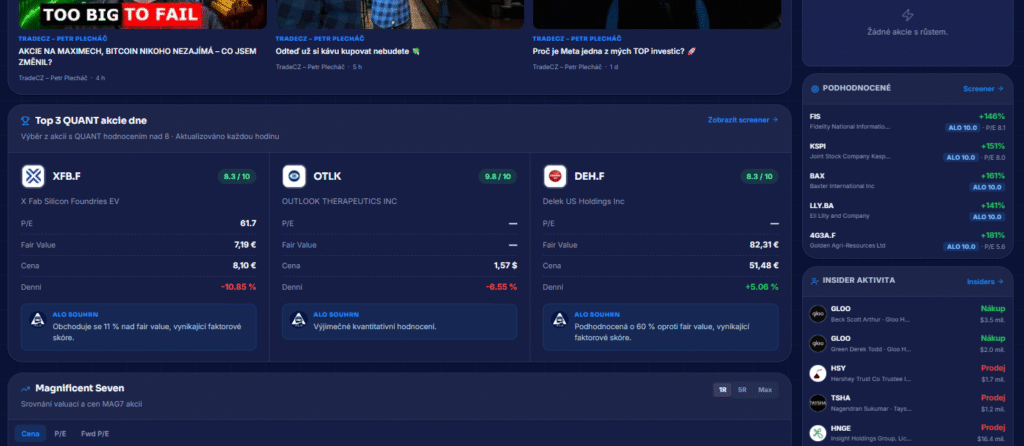This screenshot has width=1024, height=446.
Task: Click the BAX Baxter International row
Action: (x=907, y=181)
